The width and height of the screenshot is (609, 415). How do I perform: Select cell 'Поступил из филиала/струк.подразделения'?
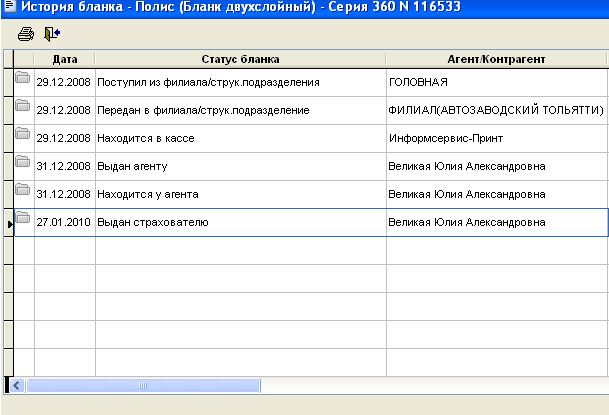pos(241,83)
